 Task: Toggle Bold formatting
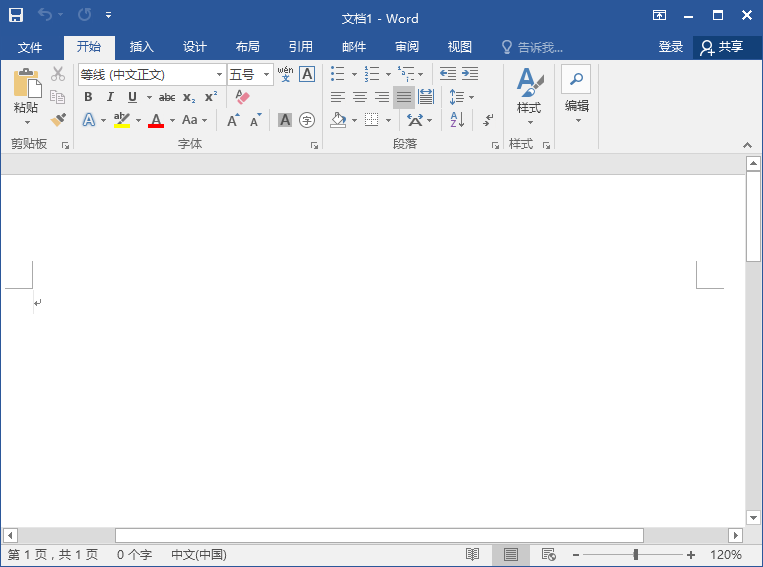(x=88, y=97)
